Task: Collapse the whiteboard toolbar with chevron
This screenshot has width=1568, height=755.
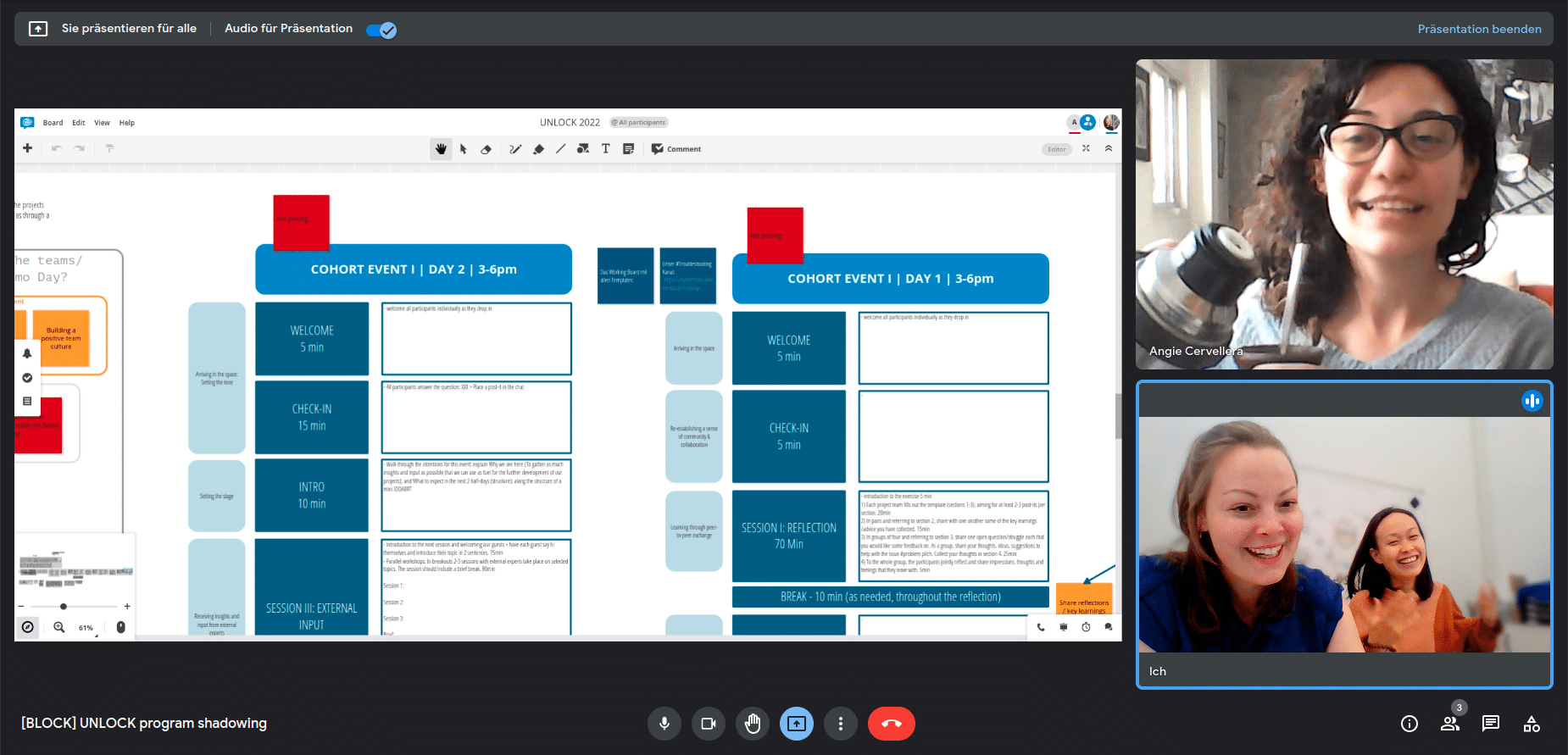Action: [1108, 148]
